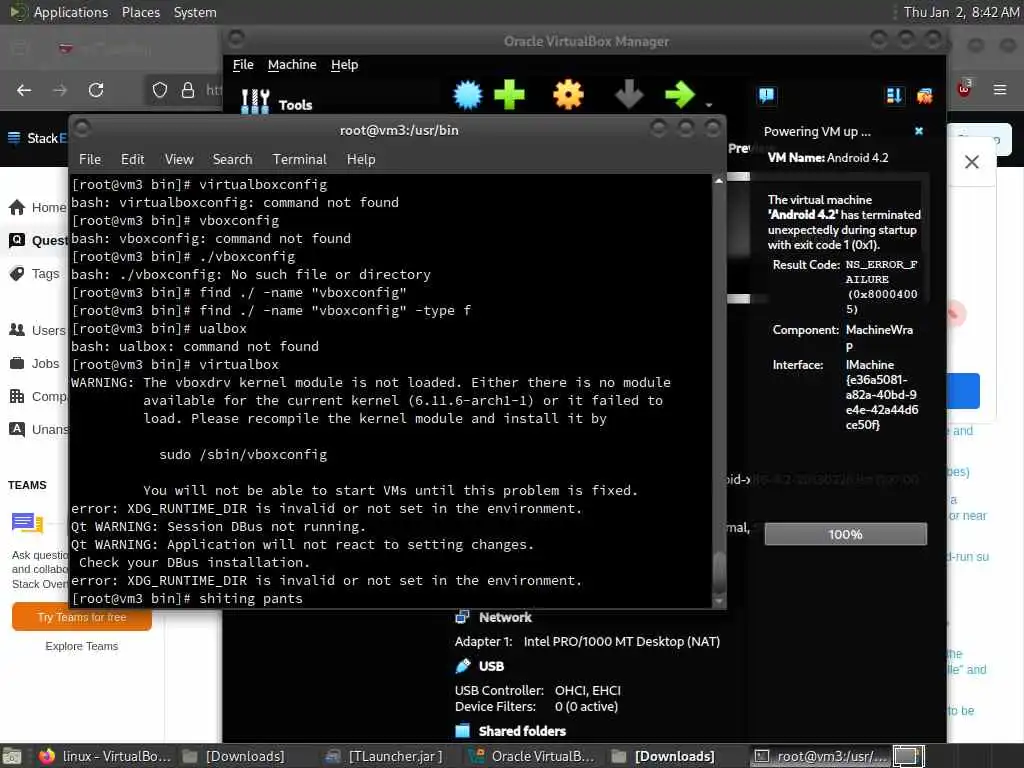Click the browser tracking protection shield icon
1024x768 pixels.
(160, 90)
